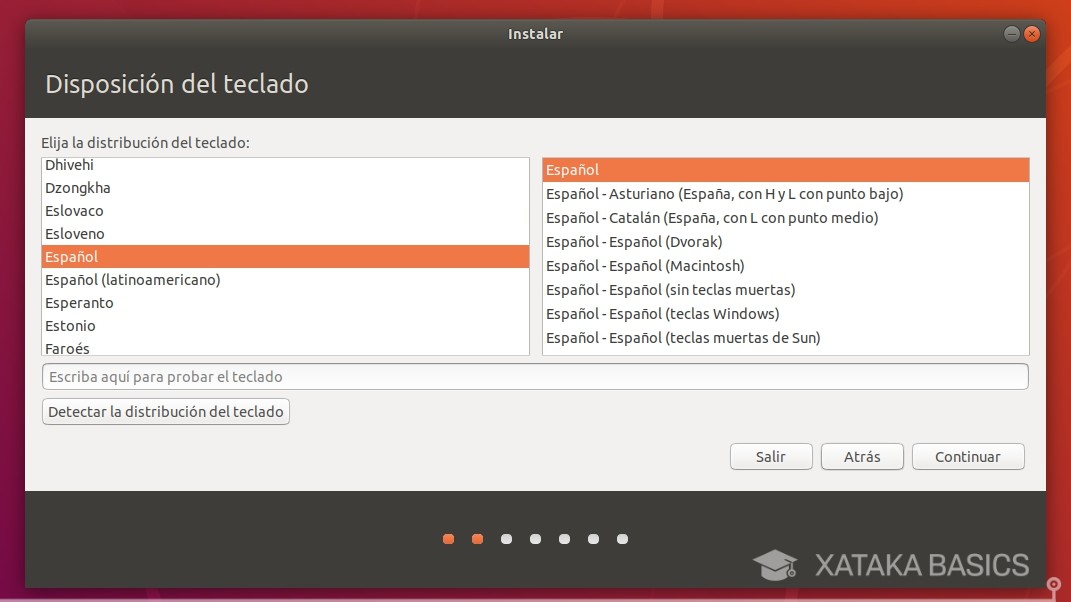Close the Instalar window
The width and height of the screenshot is (1071, 602).
pos(1032,33)
